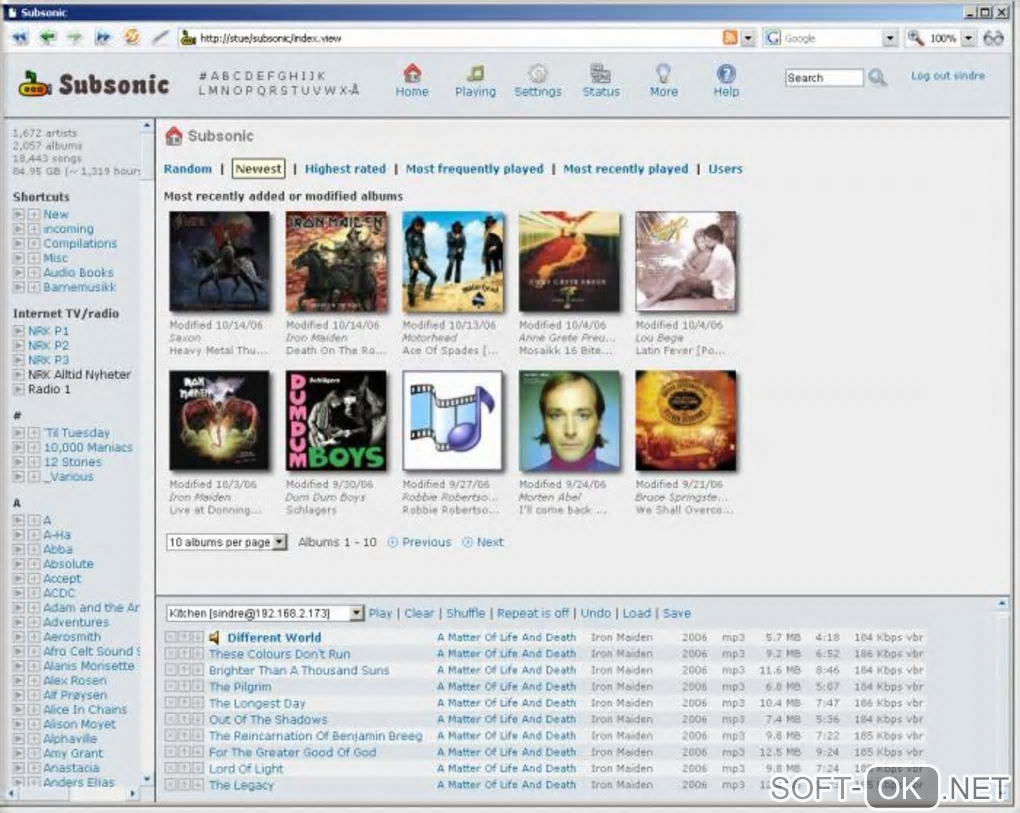The width and height of the screenshot is (1020, 813).
Task: Click in the Subsonic Search field
Action: pos(824,77)
